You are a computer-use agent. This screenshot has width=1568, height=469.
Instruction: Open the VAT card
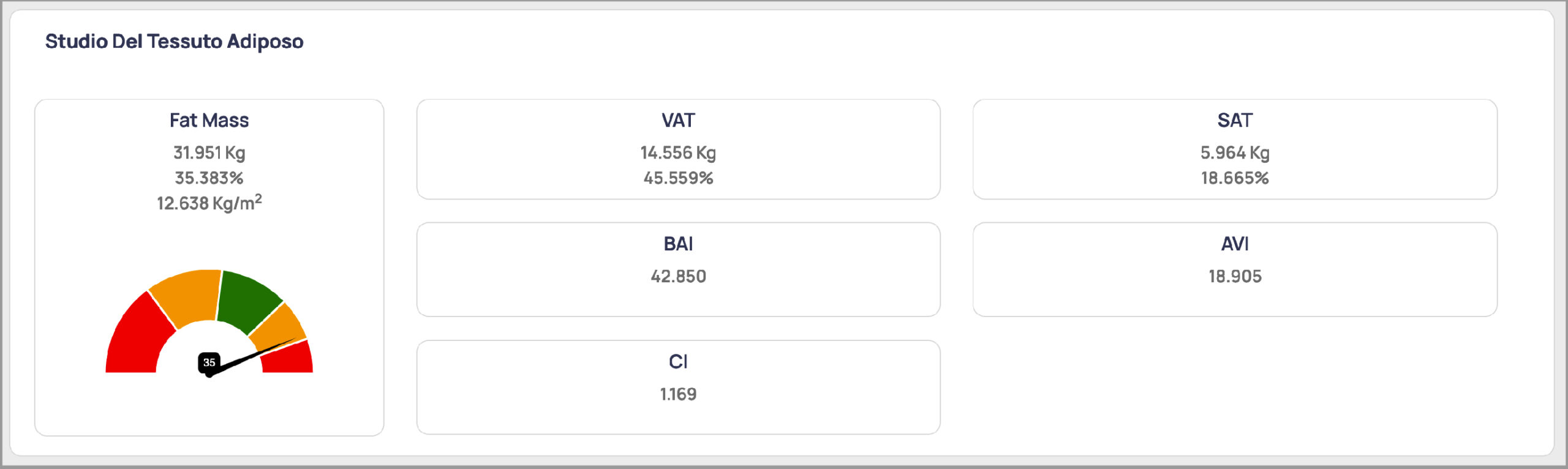678,149
